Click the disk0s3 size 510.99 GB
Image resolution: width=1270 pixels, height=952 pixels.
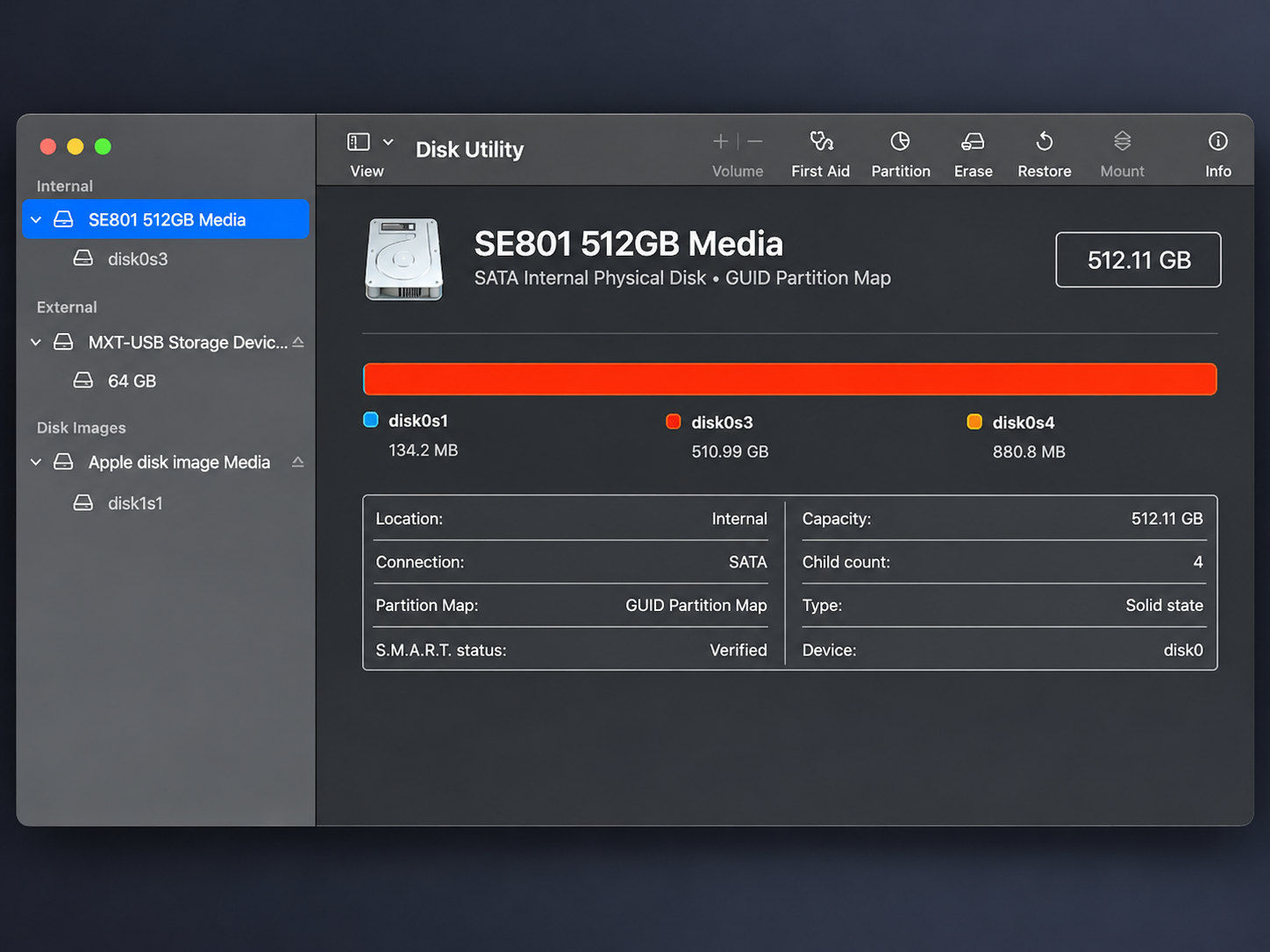730,451
